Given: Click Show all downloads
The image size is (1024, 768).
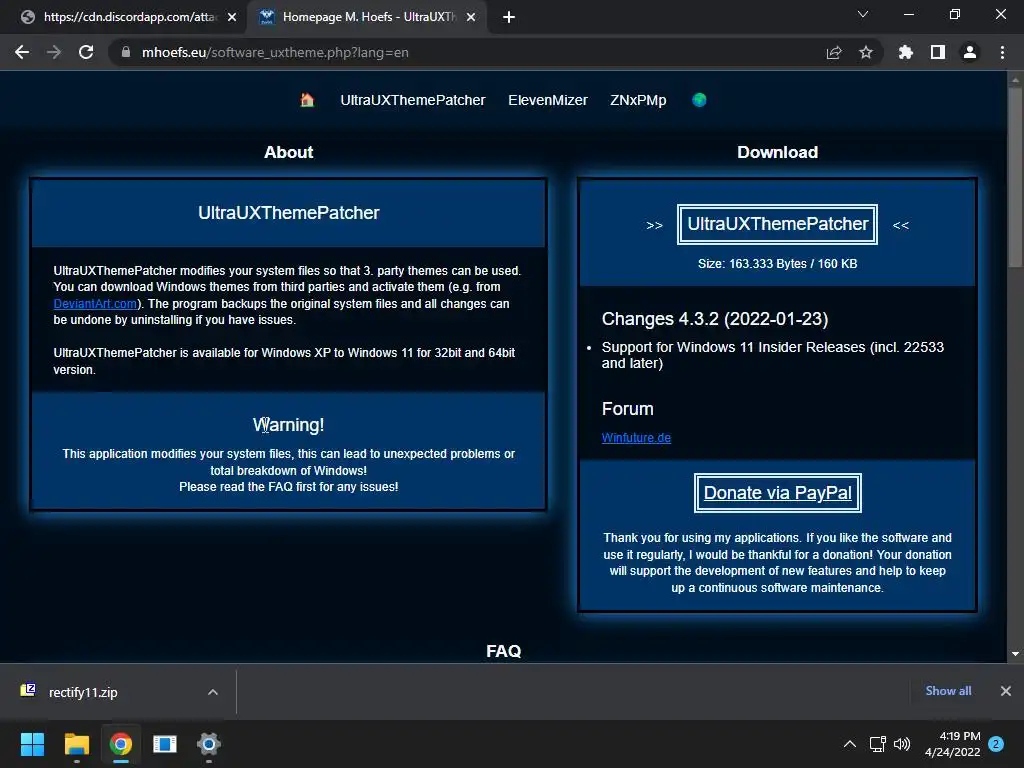Looking at the screenshot, I should (948, 691).
